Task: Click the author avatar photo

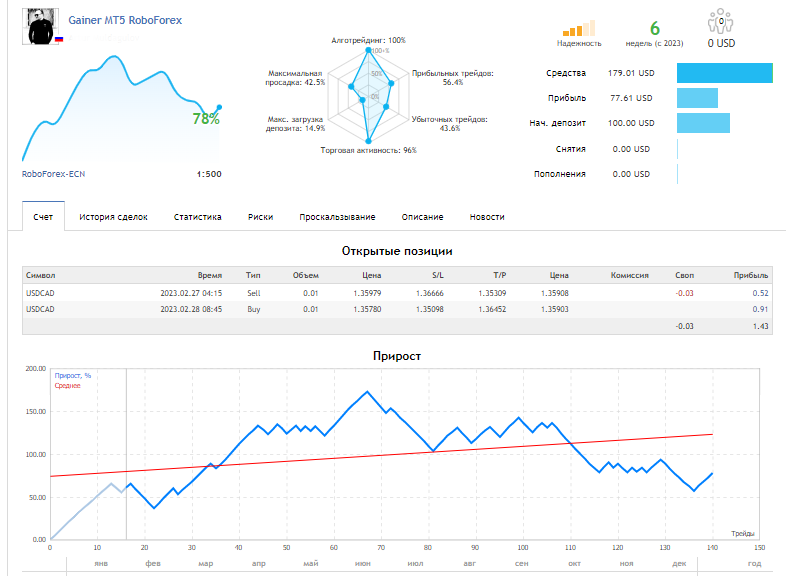Action: pos(40,27)
